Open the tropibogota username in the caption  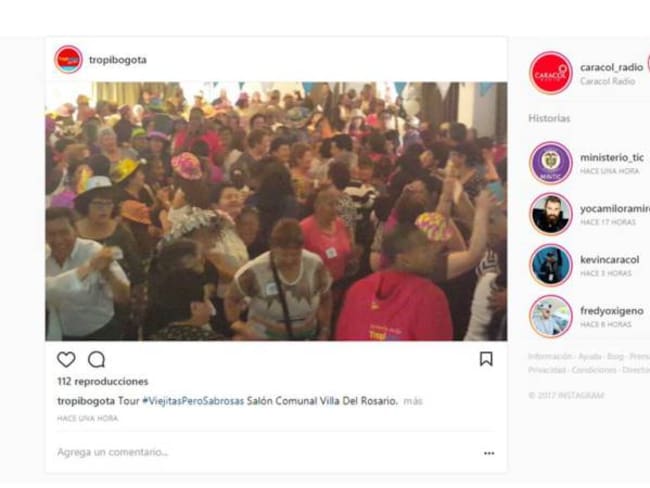click(86, 401)
